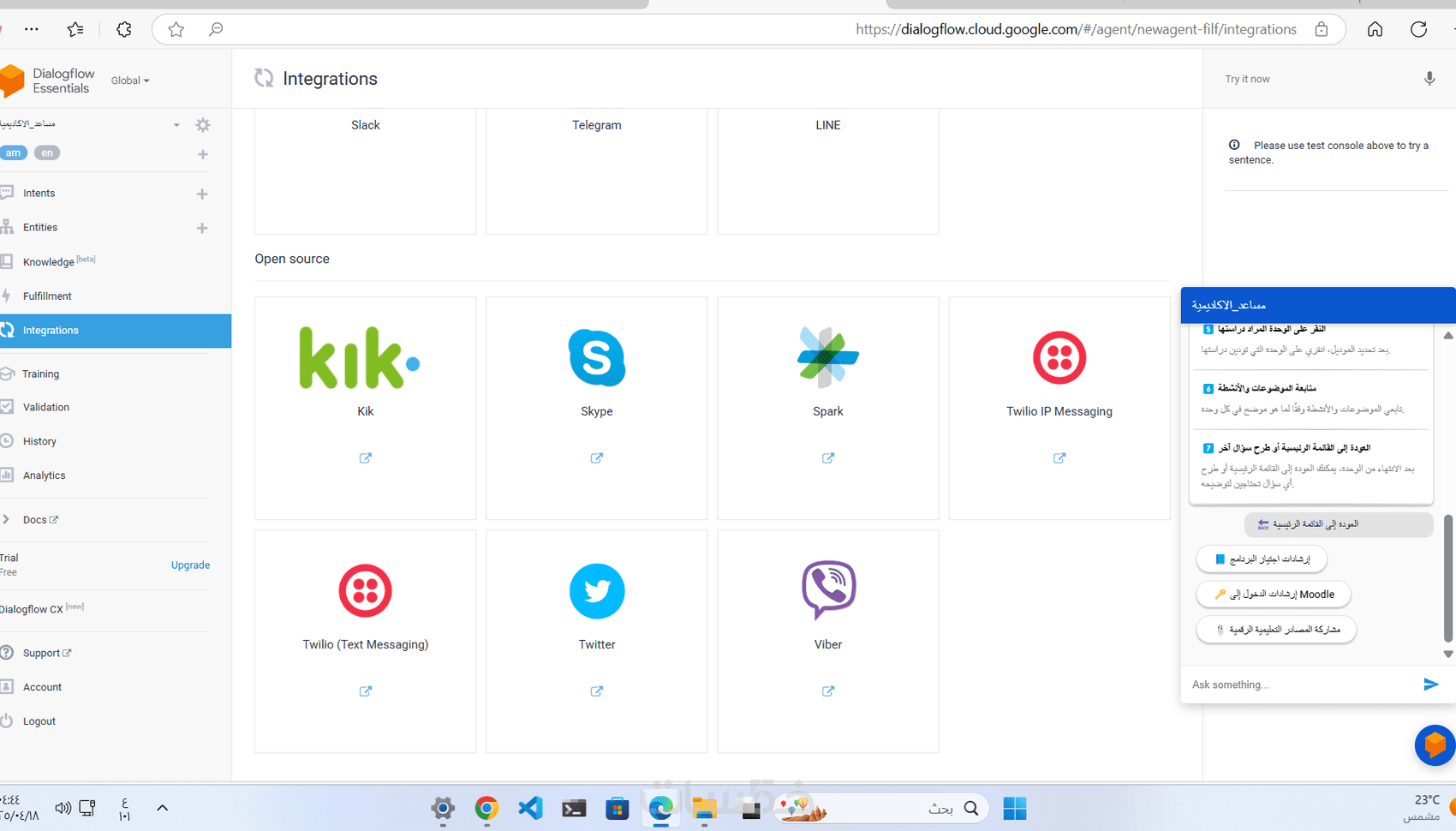Toggle the Dialogflow Messenger chat bubble

[1435, 745]
